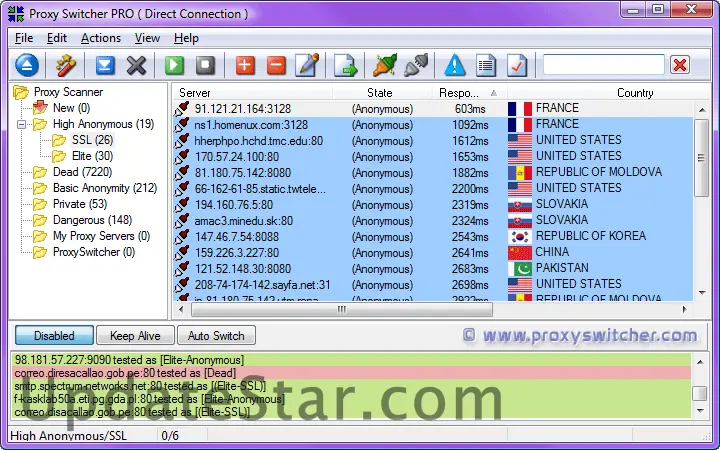The image size is (720, 450).
Task: Open the View menu
Action: point(147,38)
